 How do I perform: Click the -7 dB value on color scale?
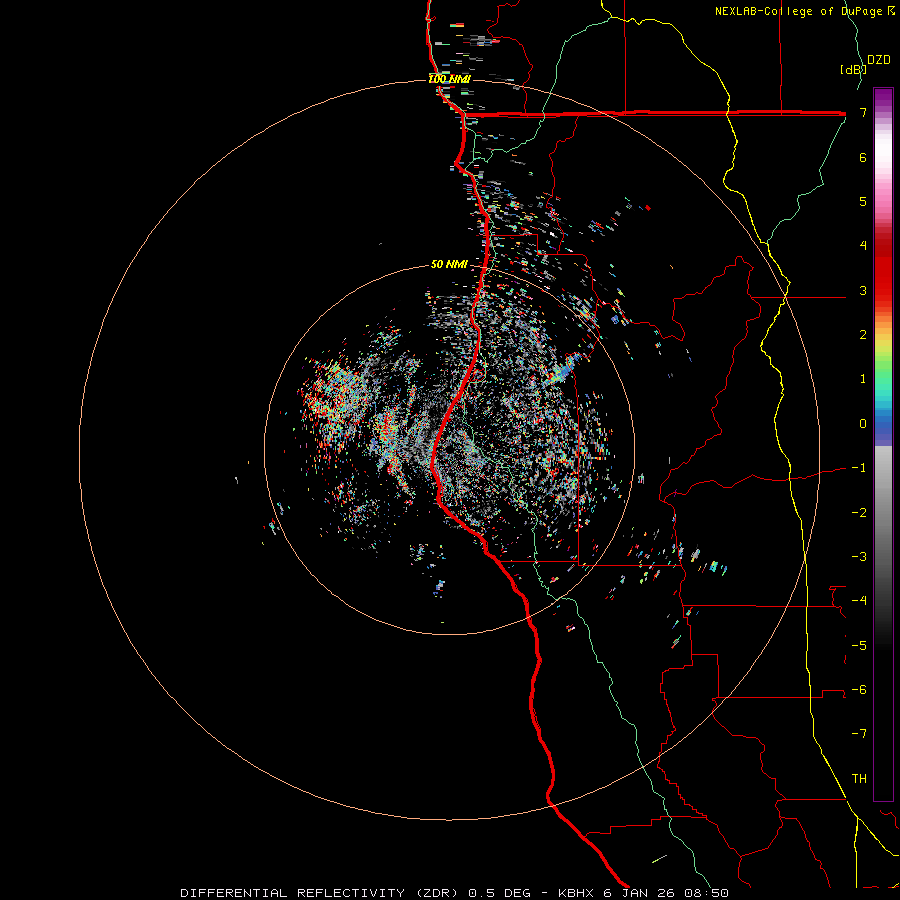tap(859, 734)
